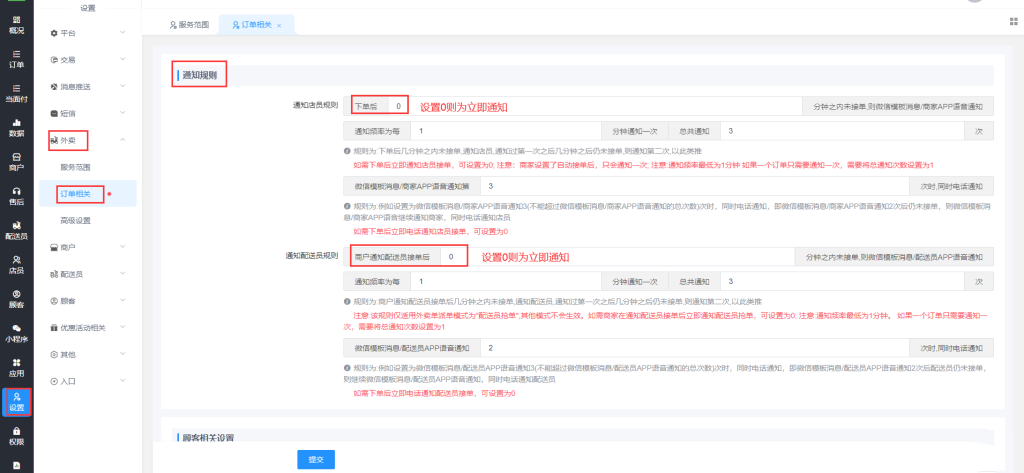This screenshot has height=473, width=1024.
Task: Open 数据 statistics section
Action: [x=16, y=127]
